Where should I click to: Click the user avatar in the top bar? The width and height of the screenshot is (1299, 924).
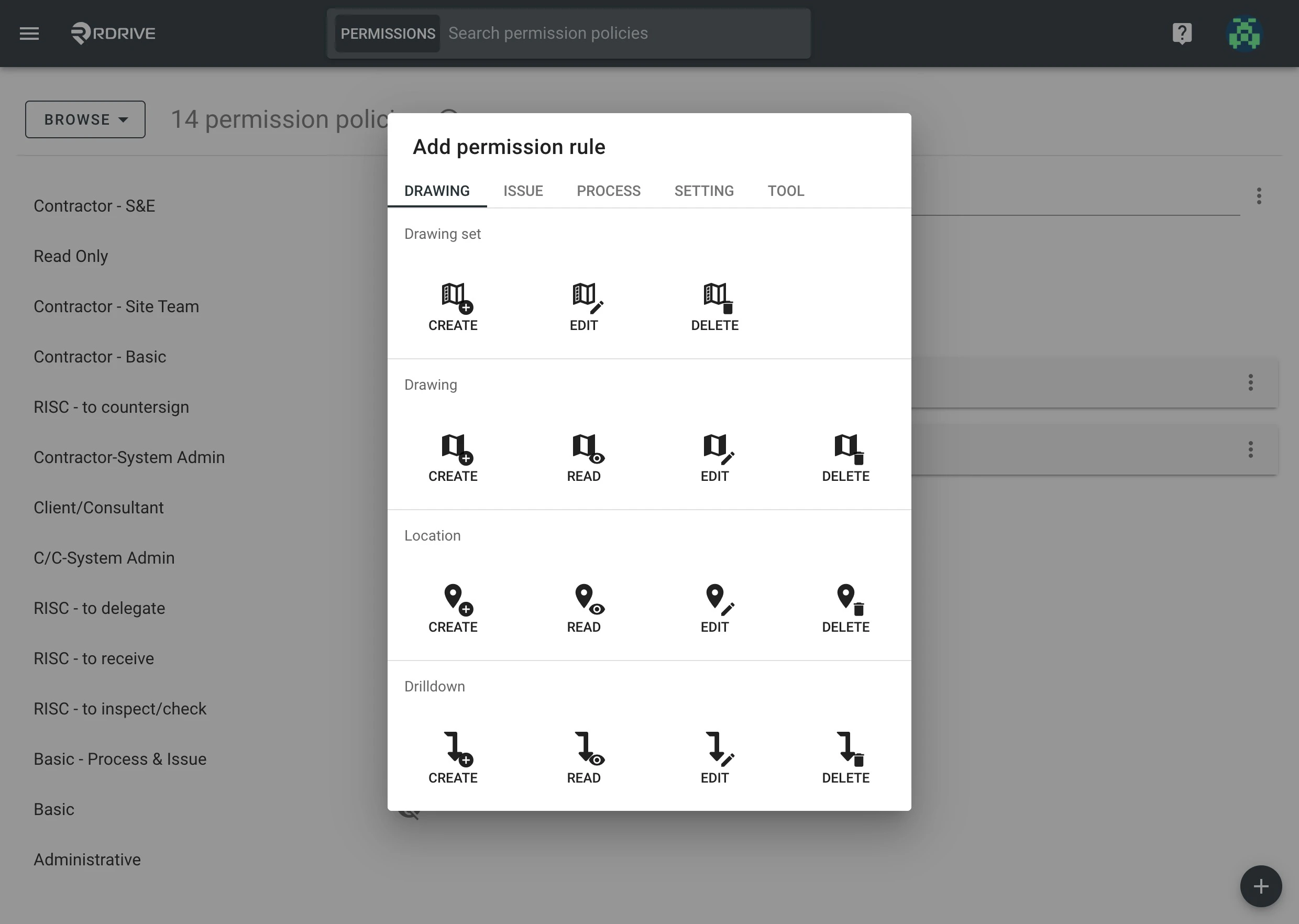coord(1244,33)
